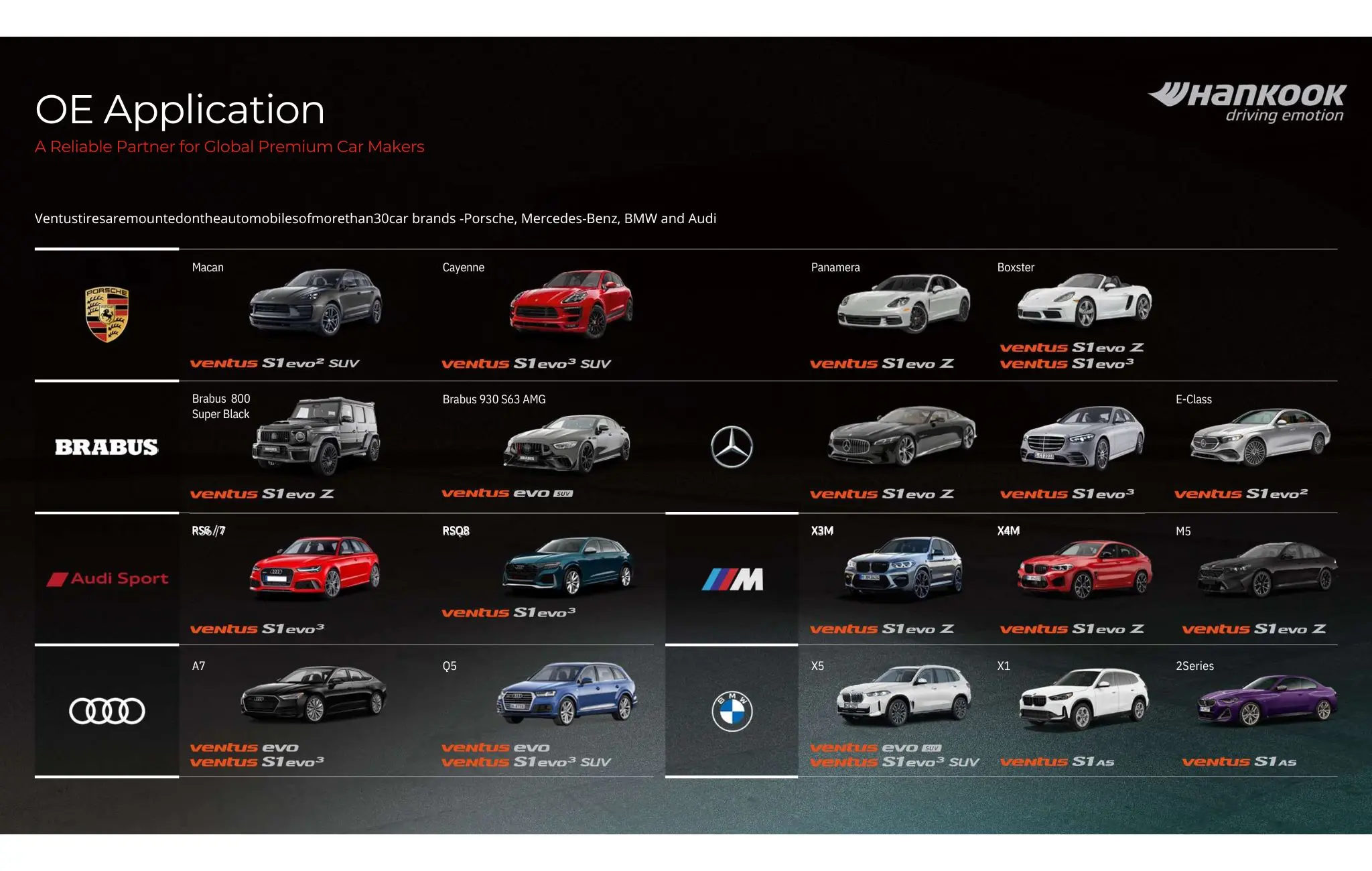Click Ventus S1 evo Z under Panamera
1372x871 pixels.
click(x=882, y=364)
